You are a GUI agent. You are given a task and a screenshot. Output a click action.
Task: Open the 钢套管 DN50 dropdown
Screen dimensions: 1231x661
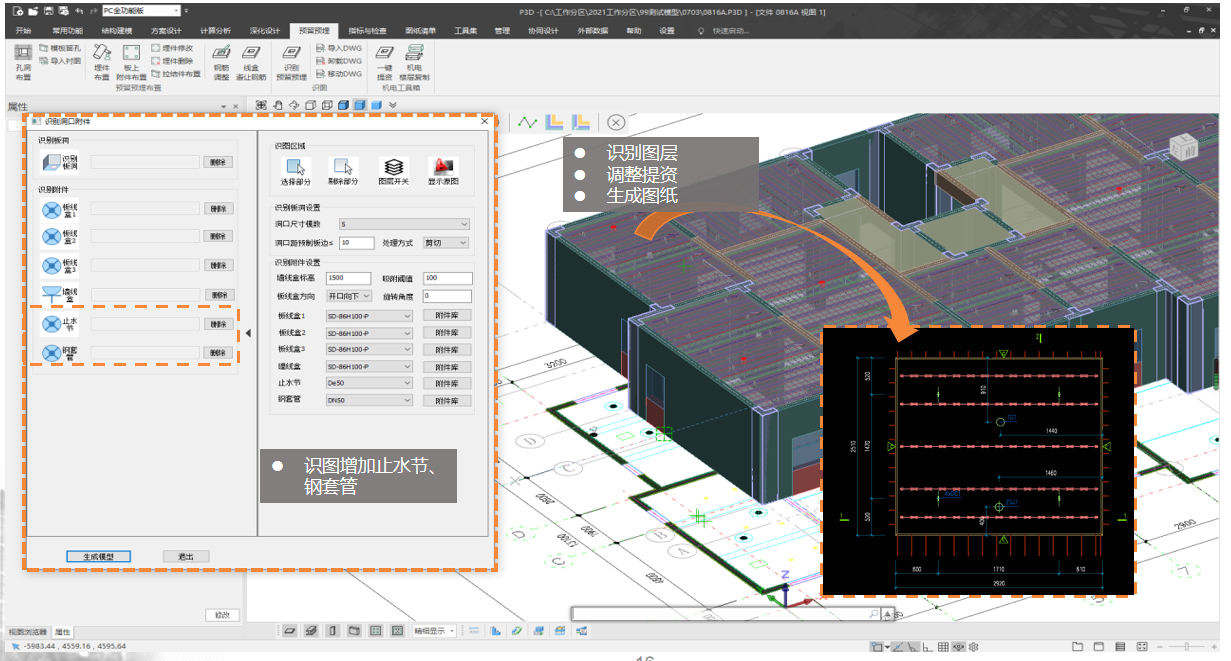(368, 401)
